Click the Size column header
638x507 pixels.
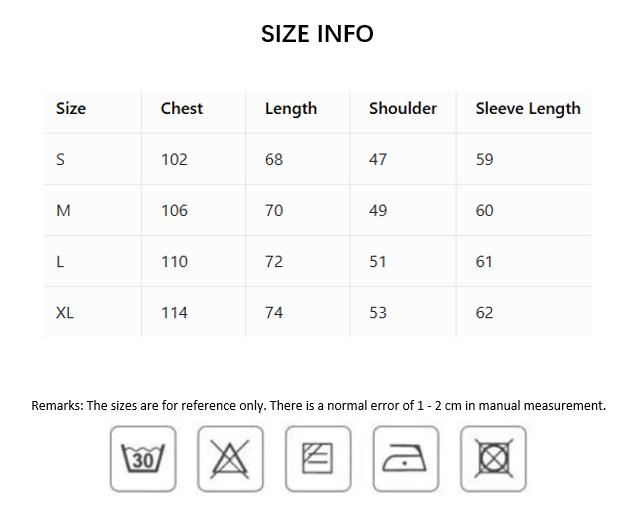coord(71,108)
